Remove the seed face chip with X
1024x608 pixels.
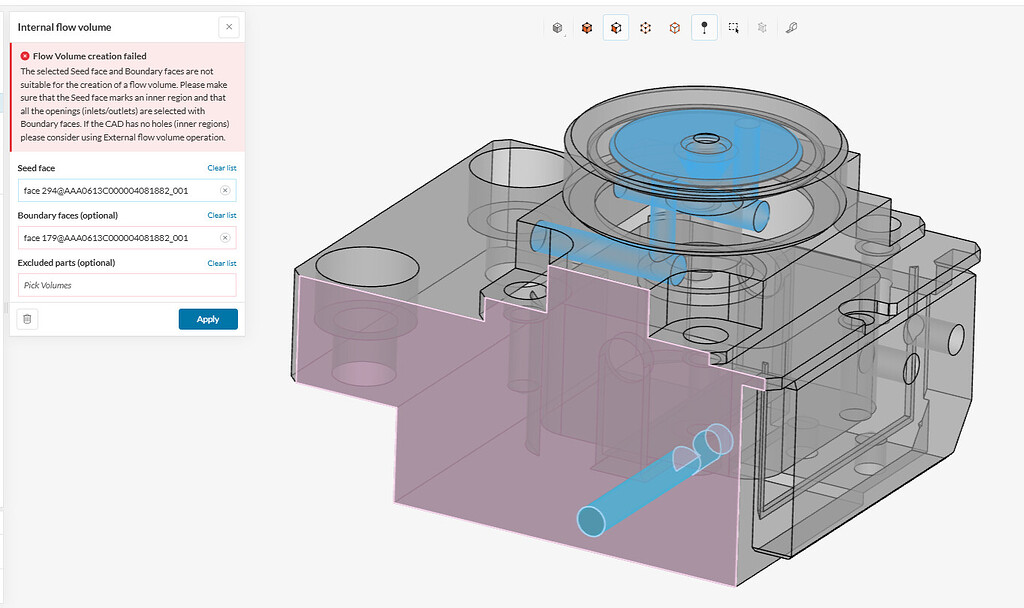coord(226,190)
